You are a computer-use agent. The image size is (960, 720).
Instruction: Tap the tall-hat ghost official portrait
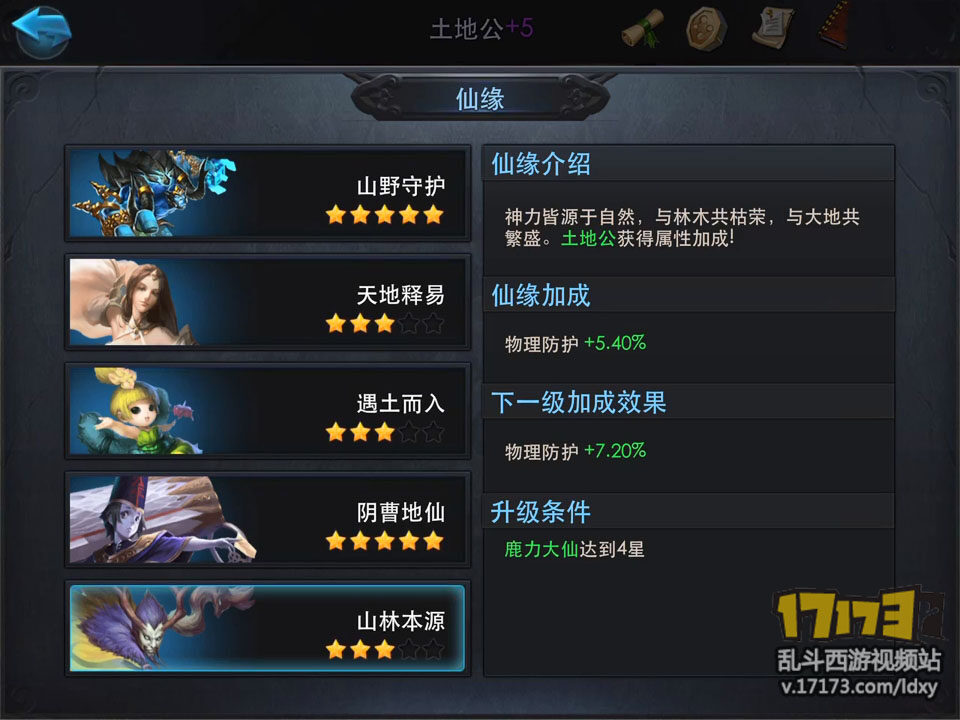point(162,520)
